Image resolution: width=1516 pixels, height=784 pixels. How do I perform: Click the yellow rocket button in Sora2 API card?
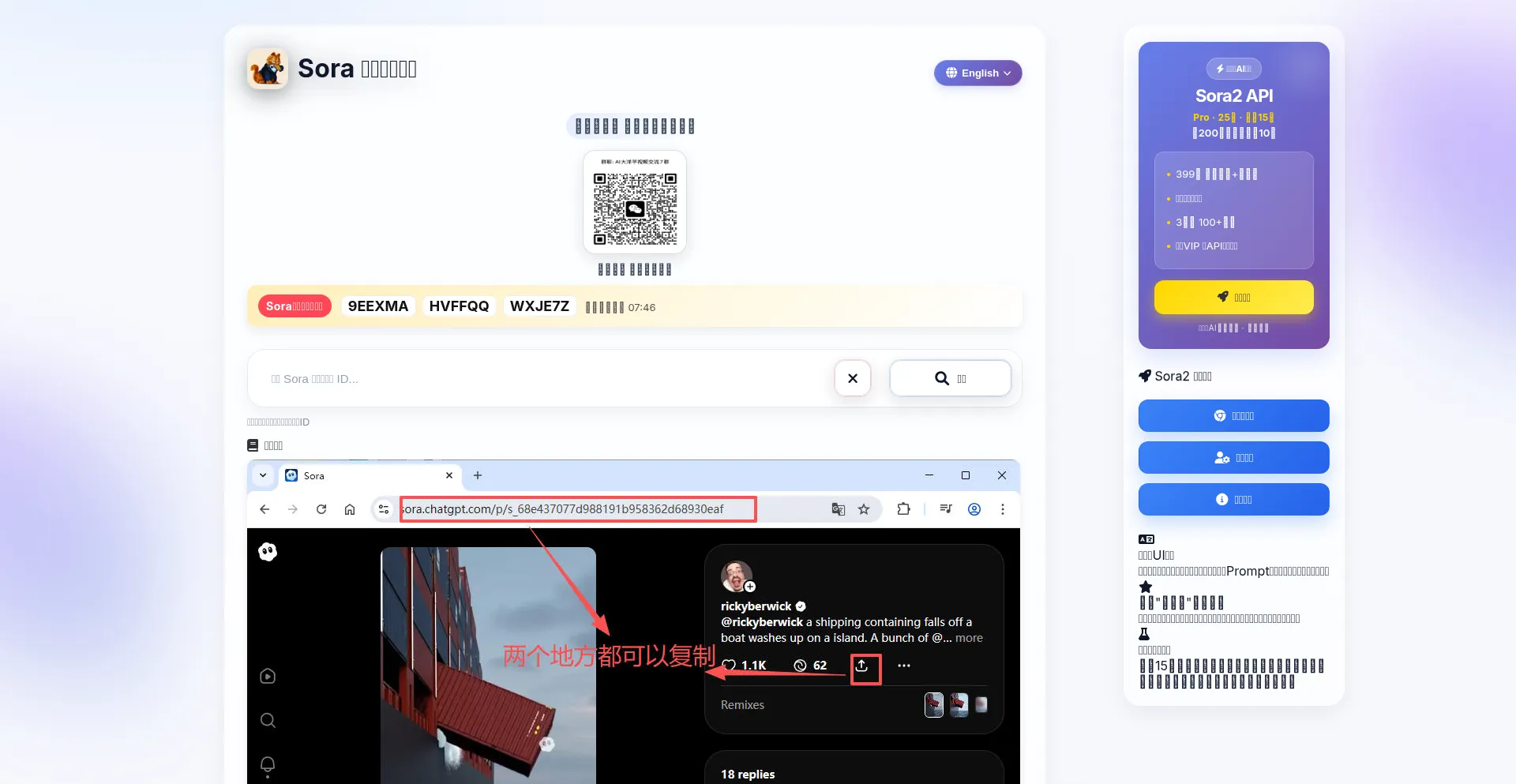(x=1233, y=297)
